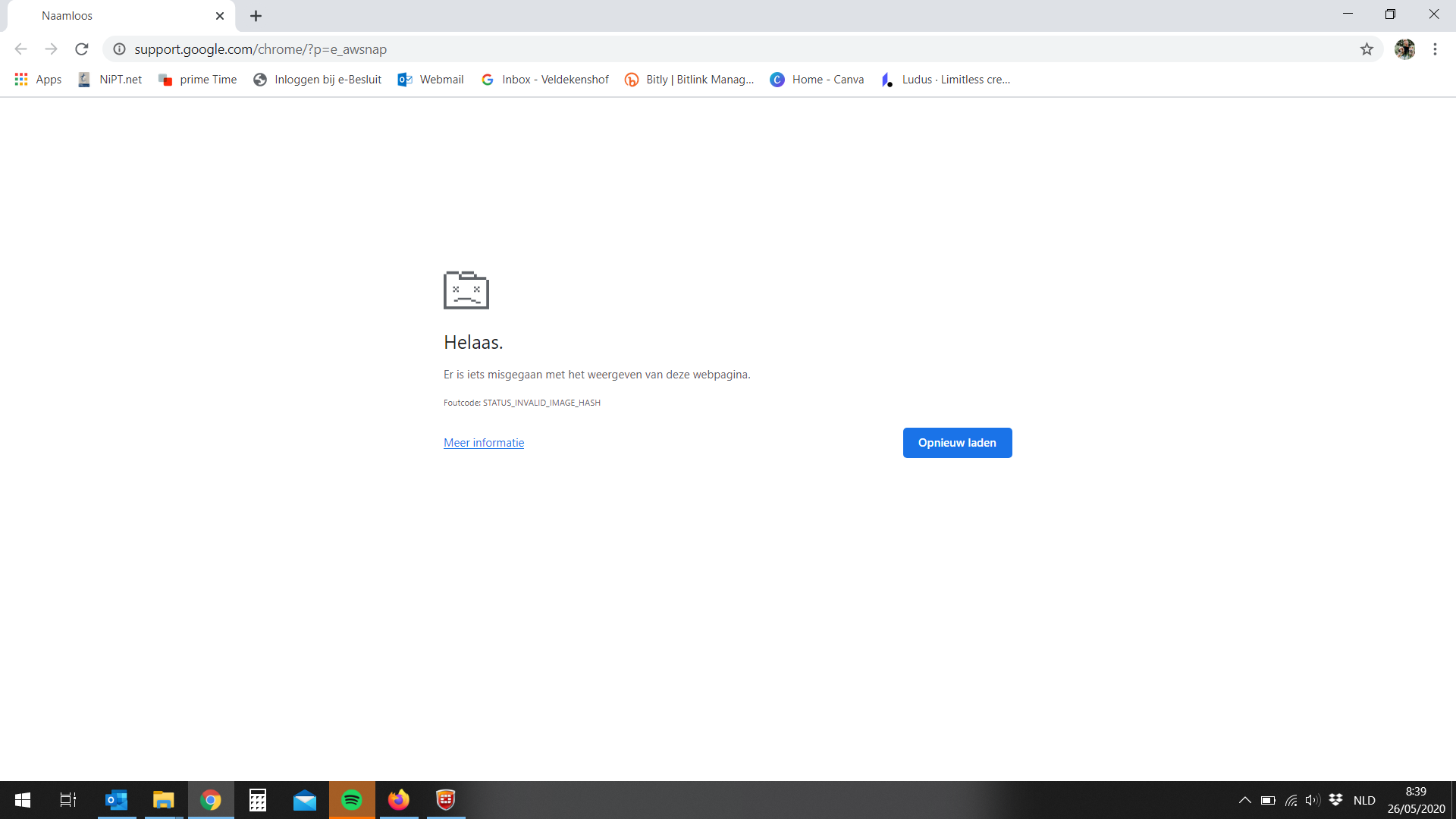Select the Naamloos tab

click(x=114, y=16)
